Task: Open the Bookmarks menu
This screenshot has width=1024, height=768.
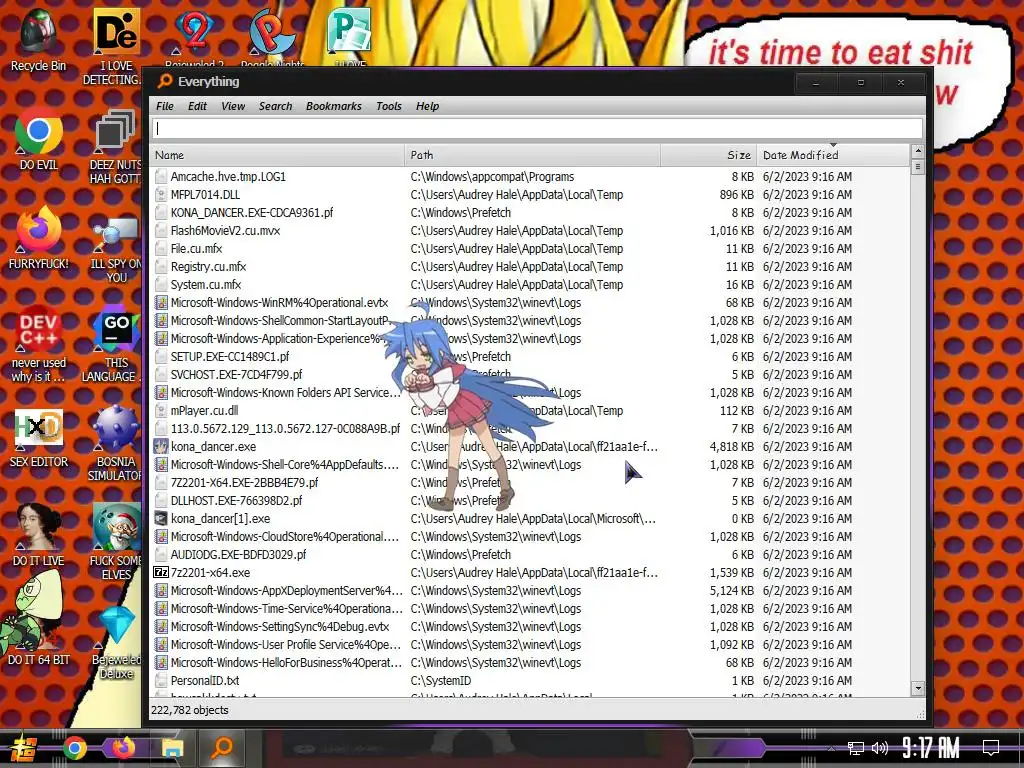Action: [334, 106]
